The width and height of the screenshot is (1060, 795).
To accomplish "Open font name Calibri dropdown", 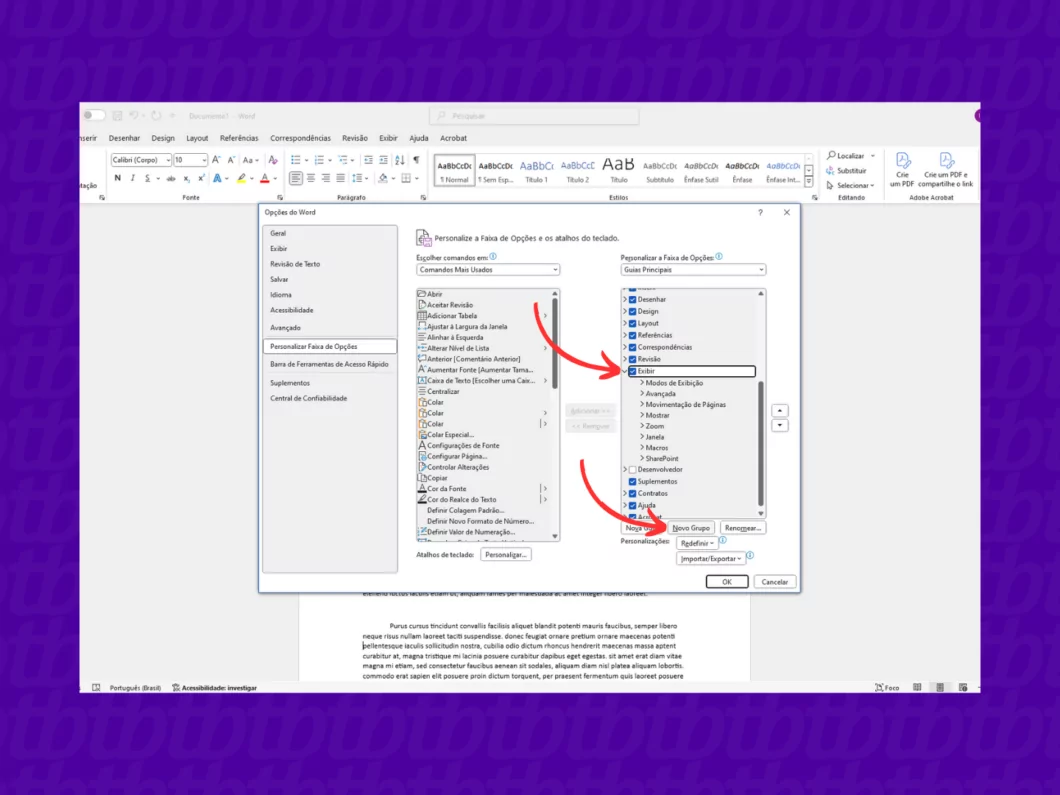I will point(168,160).
